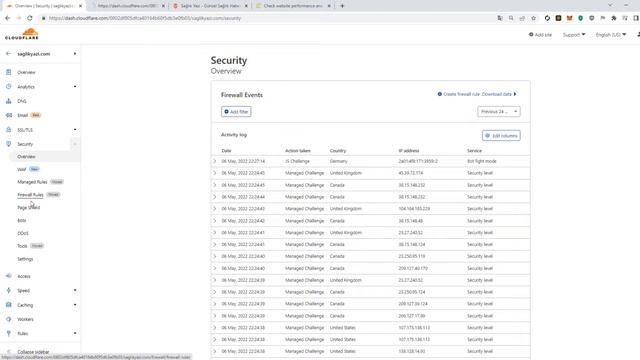This screenshot has width=640, height=360.
Task: Open DDoS under Security
Action: tap(23, 233)
